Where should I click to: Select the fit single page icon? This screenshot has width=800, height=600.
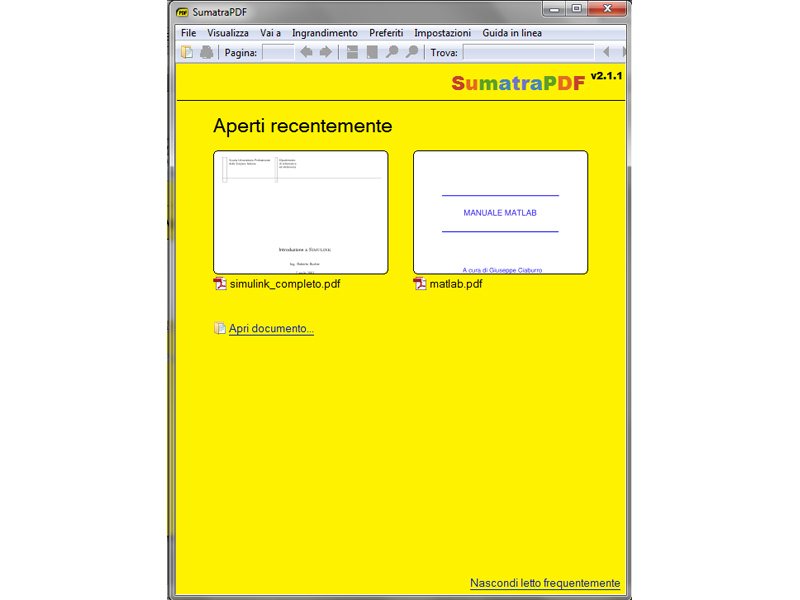pyautogui.click(x=372, y=52)
